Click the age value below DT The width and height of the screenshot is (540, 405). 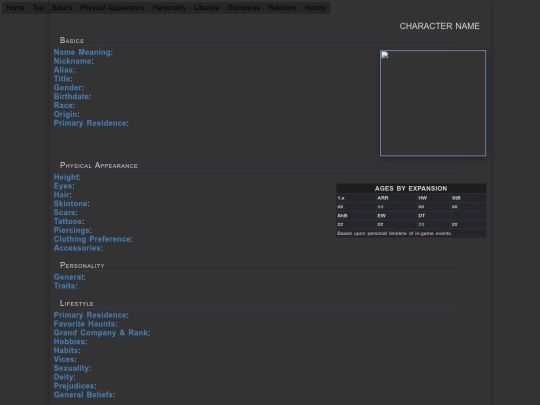[421, 225]
